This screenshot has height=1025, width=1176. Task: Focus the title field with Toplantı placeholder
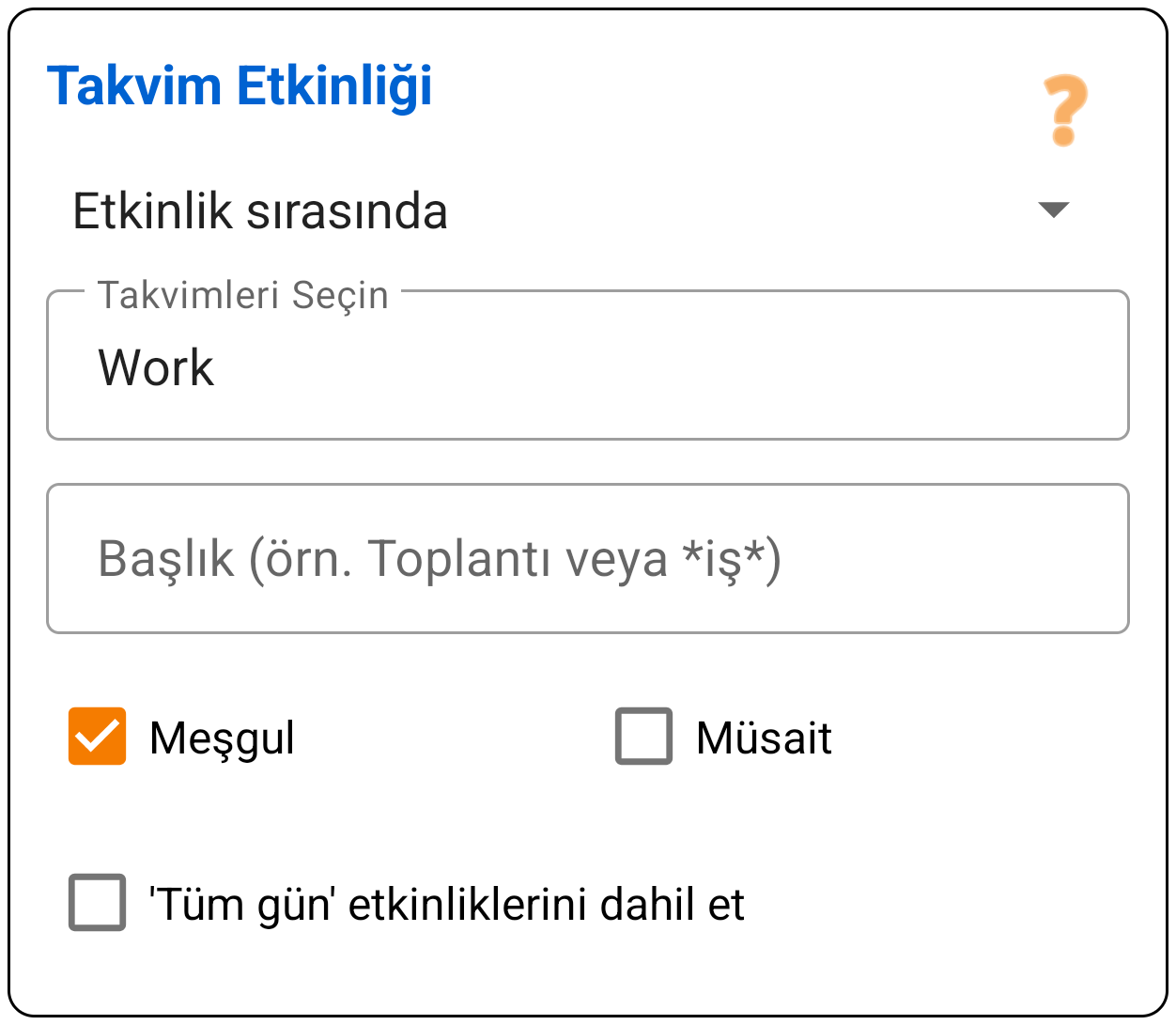tap(587, 558)
